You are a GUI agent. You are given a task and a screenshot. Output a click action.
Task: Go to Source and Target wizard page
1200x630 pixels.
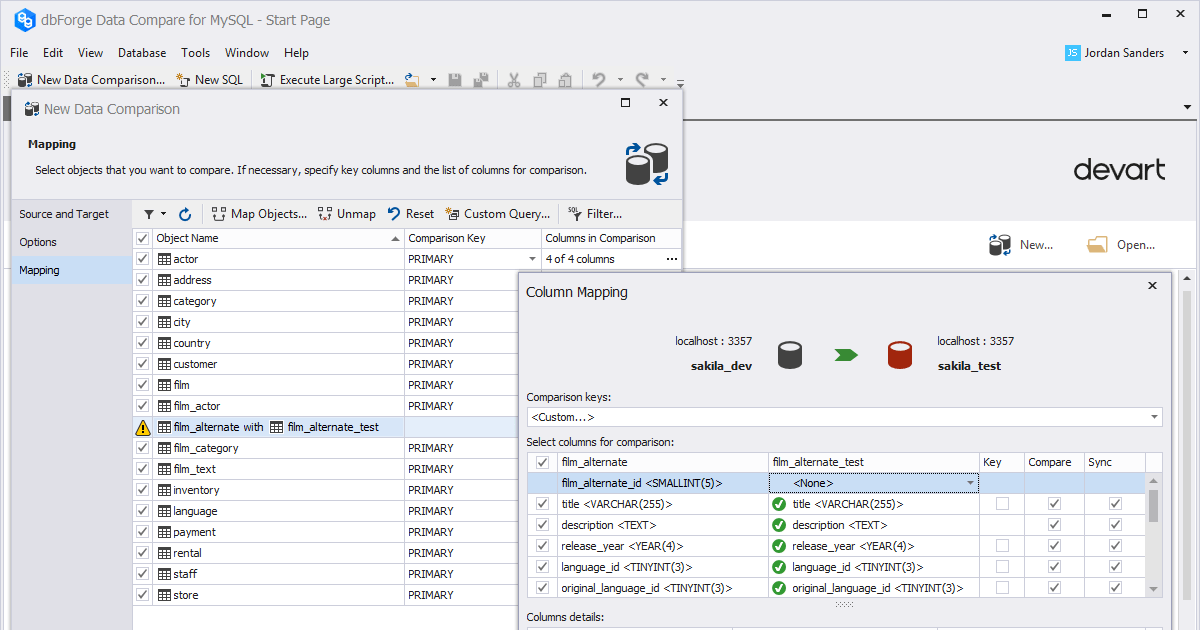tap(71, 214)
